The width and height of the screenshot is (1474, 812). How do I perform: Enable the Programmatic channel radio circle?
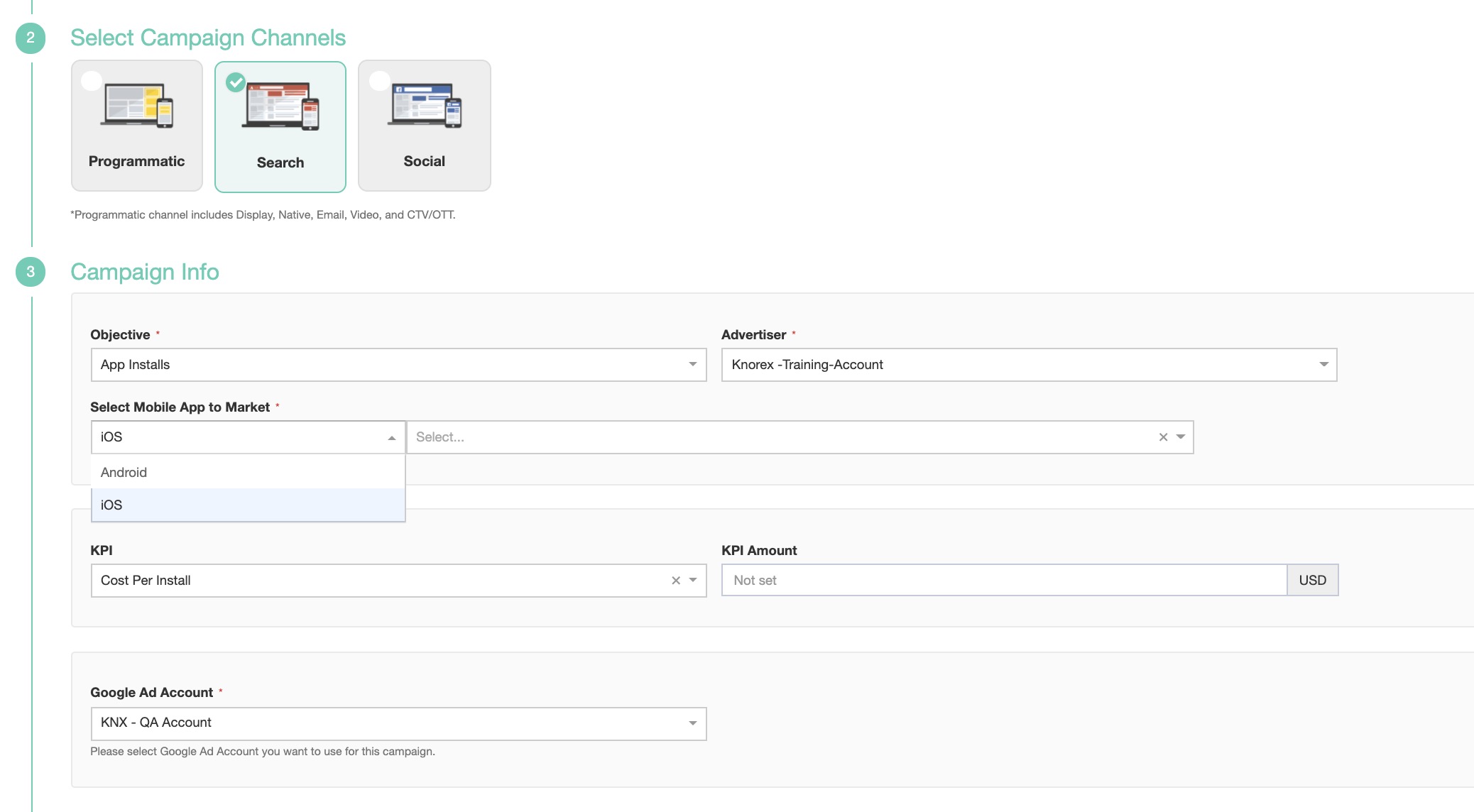92,81
